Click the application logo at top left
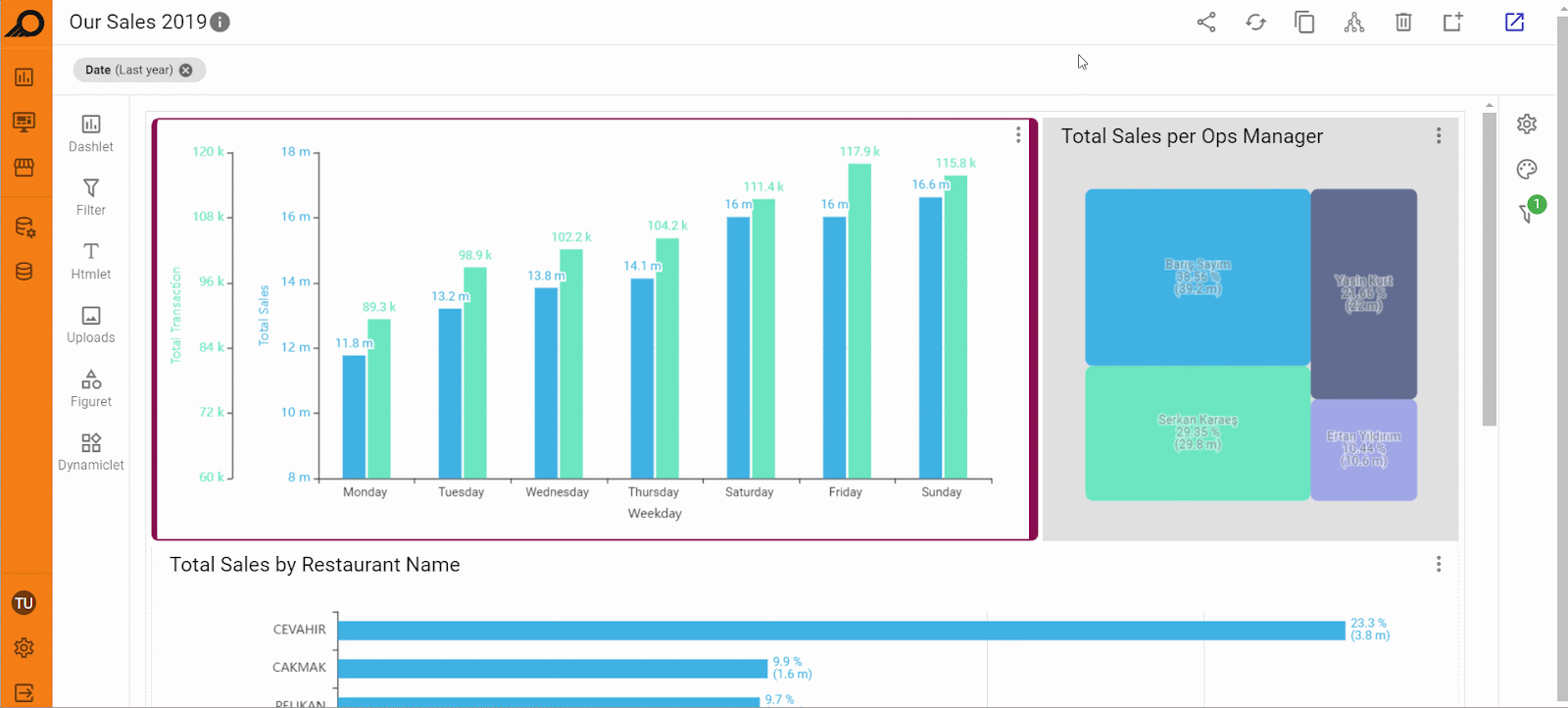1568x708 pixels. pos(25,23)
